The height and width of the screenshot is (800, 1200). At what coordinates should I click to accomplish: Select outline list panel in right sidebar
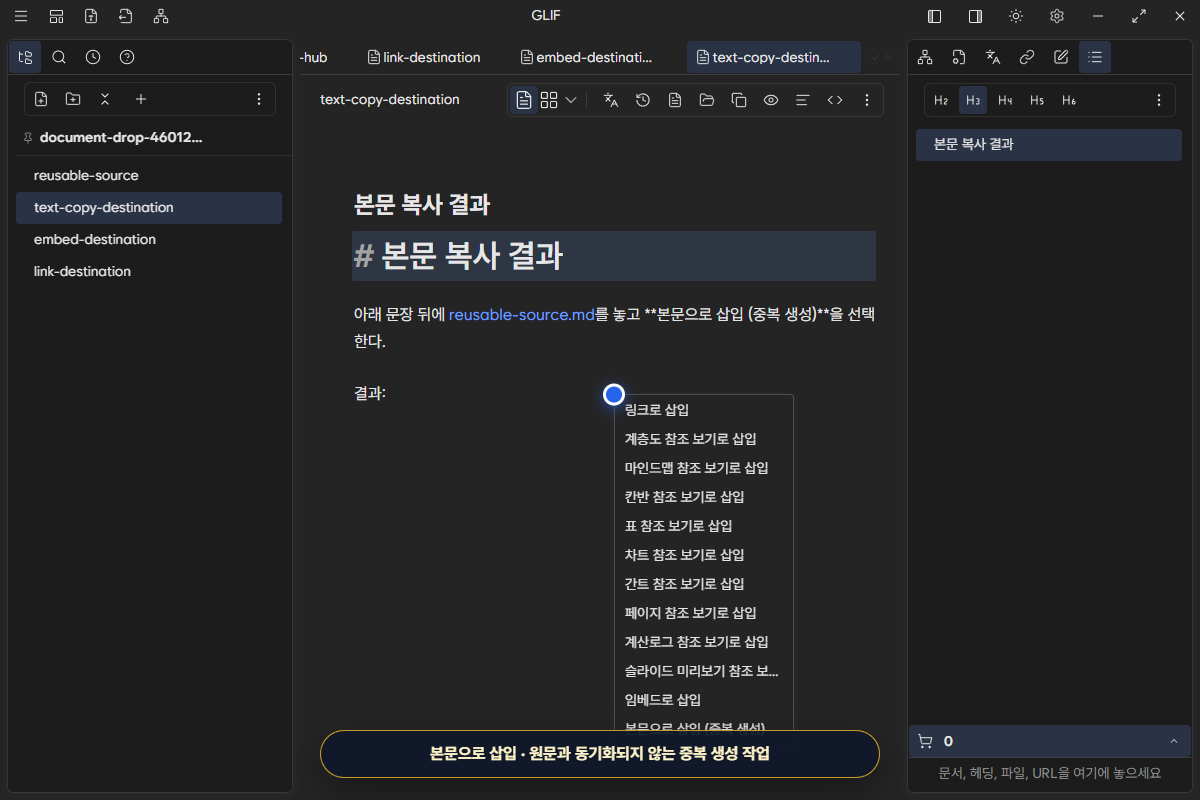1095,57
